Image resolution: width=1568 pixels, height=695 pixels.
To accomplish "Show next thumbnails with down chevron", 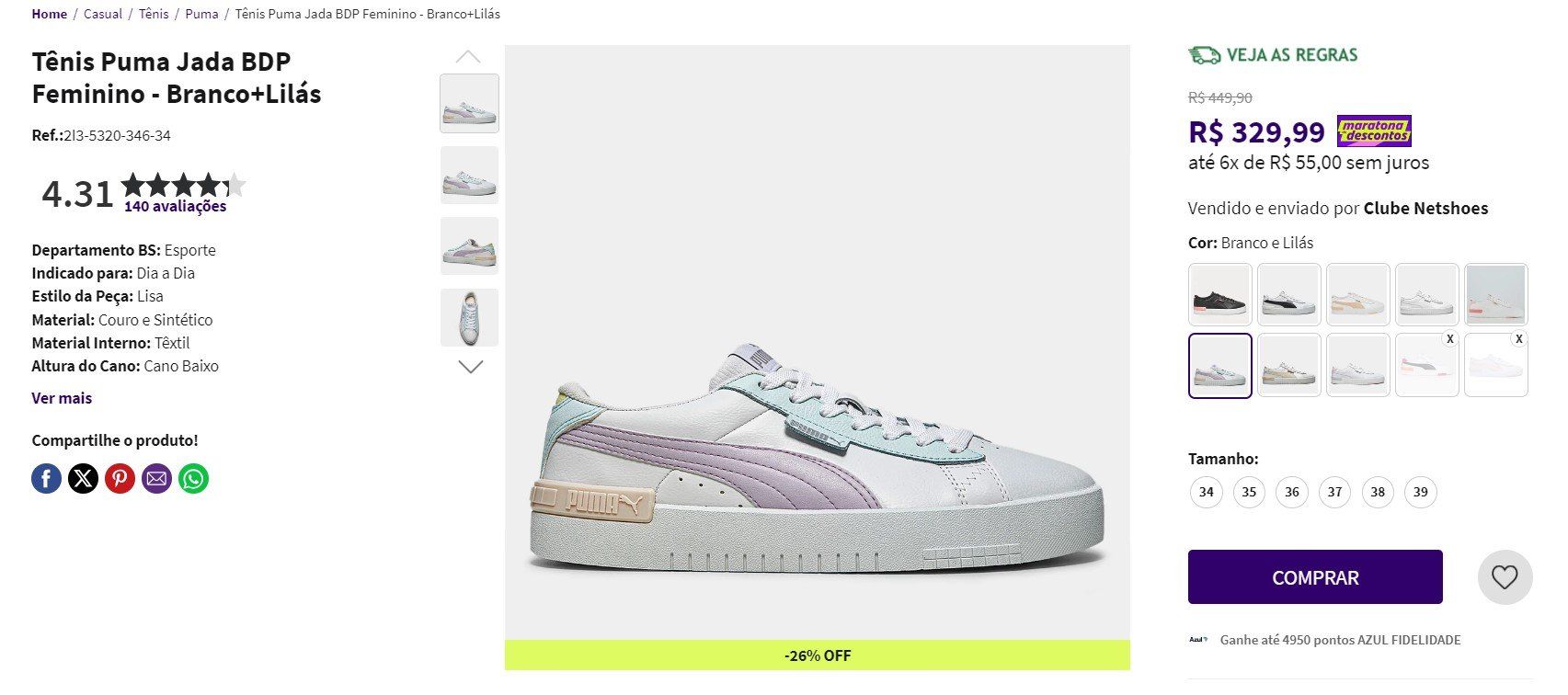I will tap(470, 367).
